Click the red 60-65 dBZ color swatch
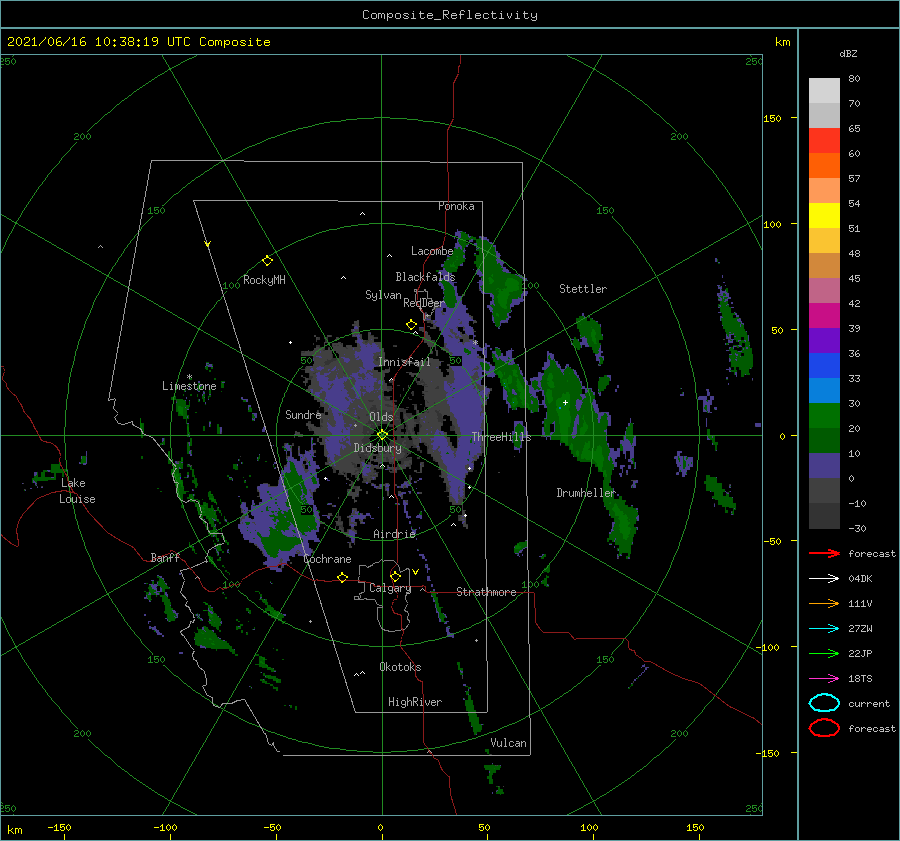900x841 pixels. [x=824, y=141]
